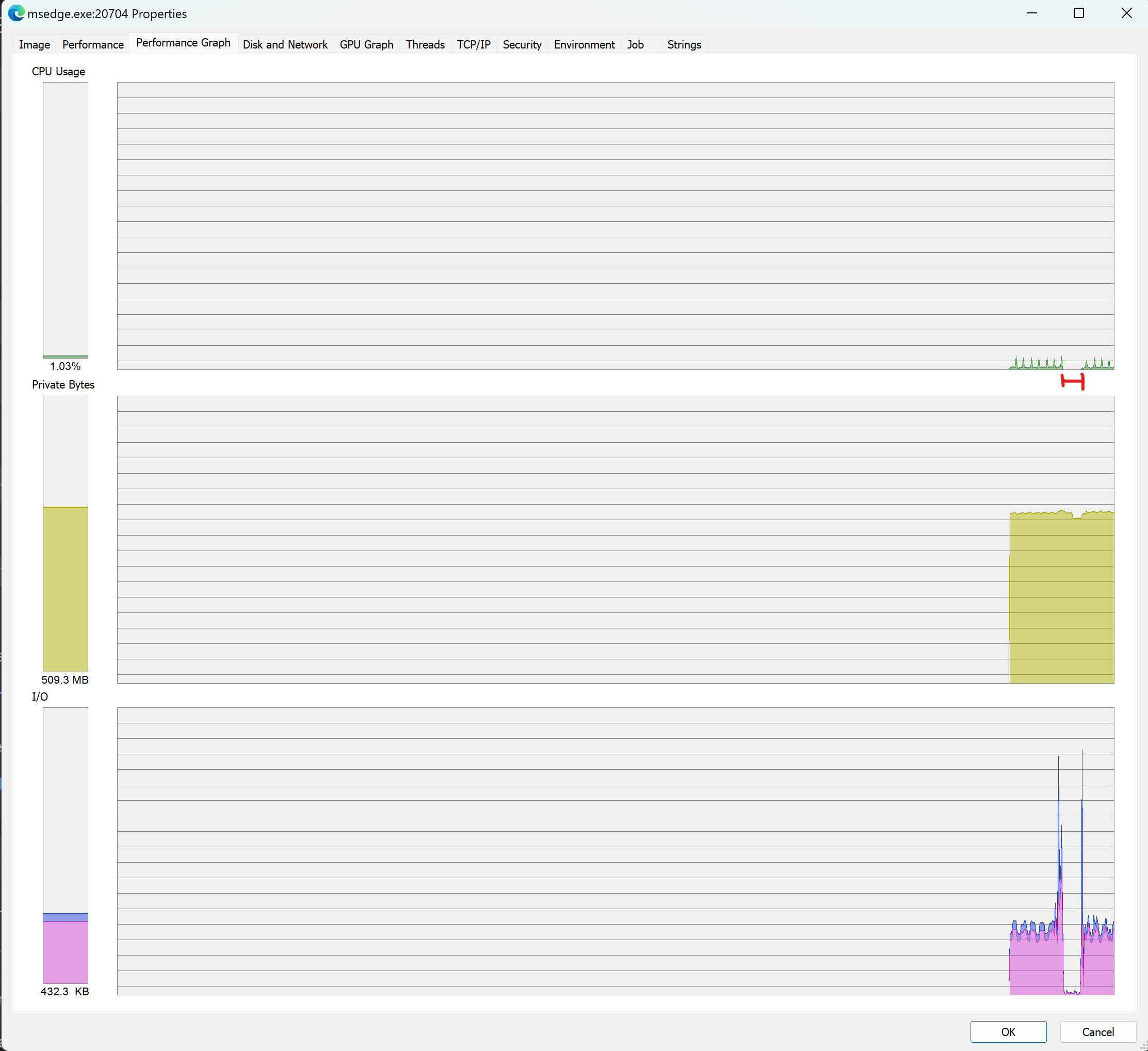View the GPU Graph tab
Viewport: 1148px width, 1051px height.
[x=366, y=44]
